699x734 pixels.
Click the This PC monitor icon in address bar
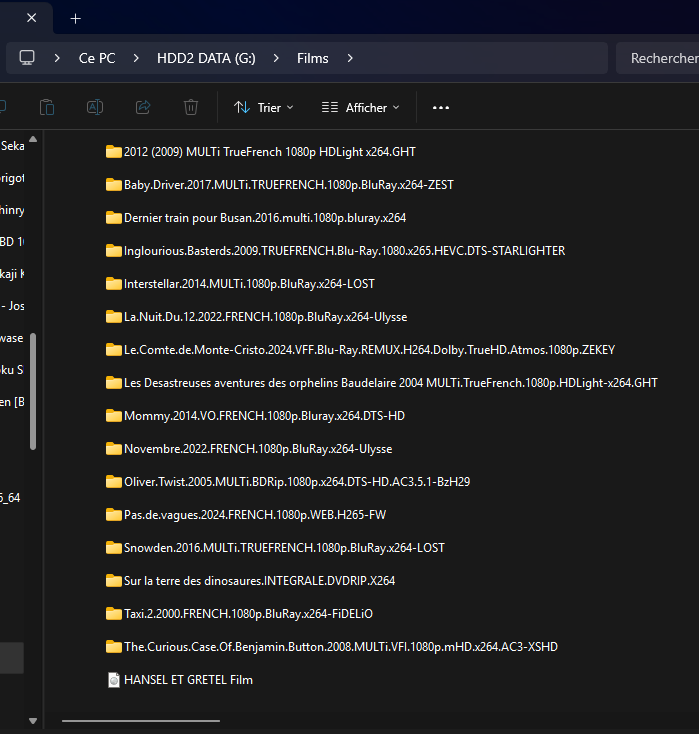(x=27, y=58)
